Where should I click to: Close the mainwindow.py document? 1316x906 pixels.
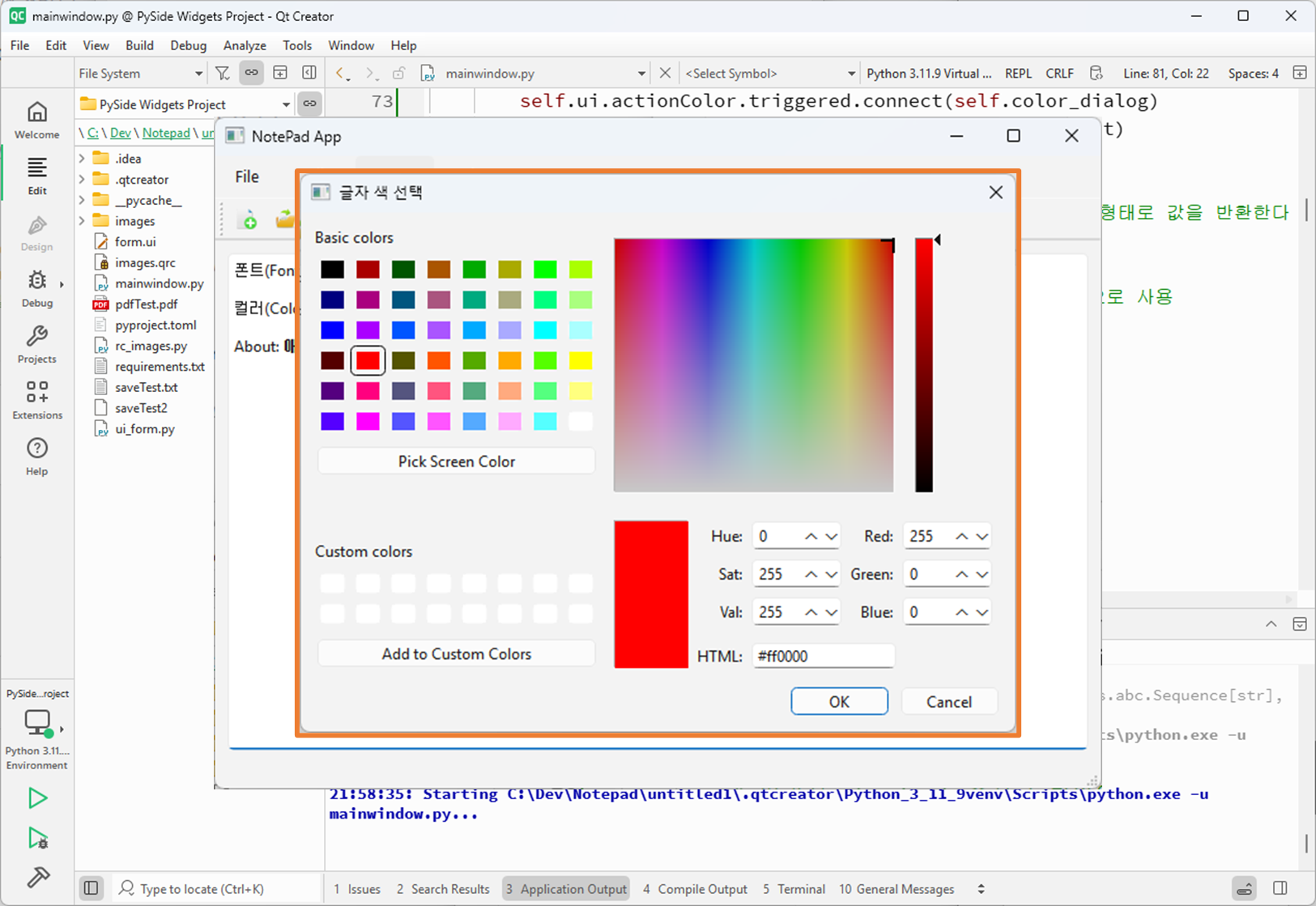[665, 73]
